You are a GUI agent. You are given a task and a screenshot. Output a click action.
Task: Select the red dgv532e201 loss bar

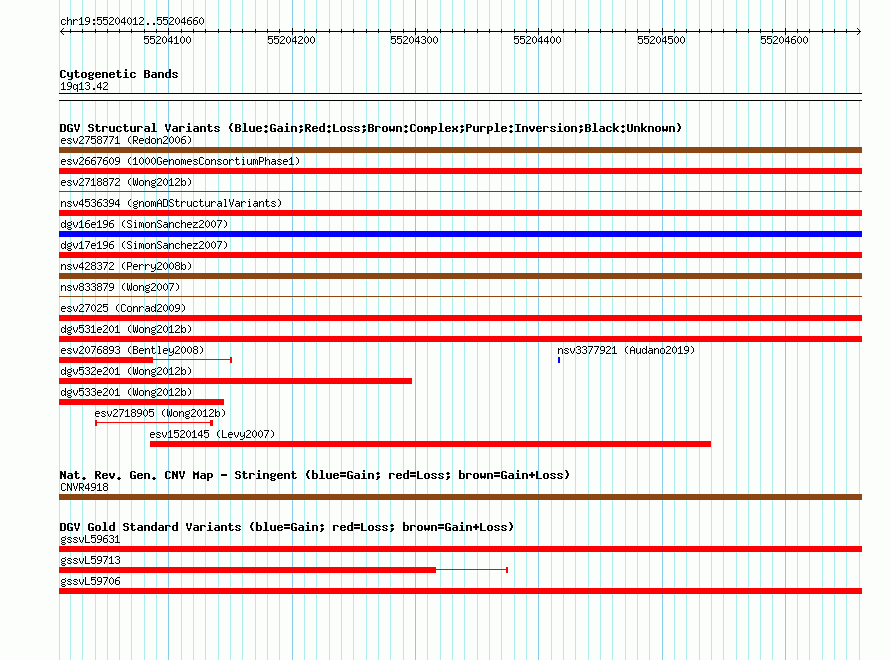236,381
